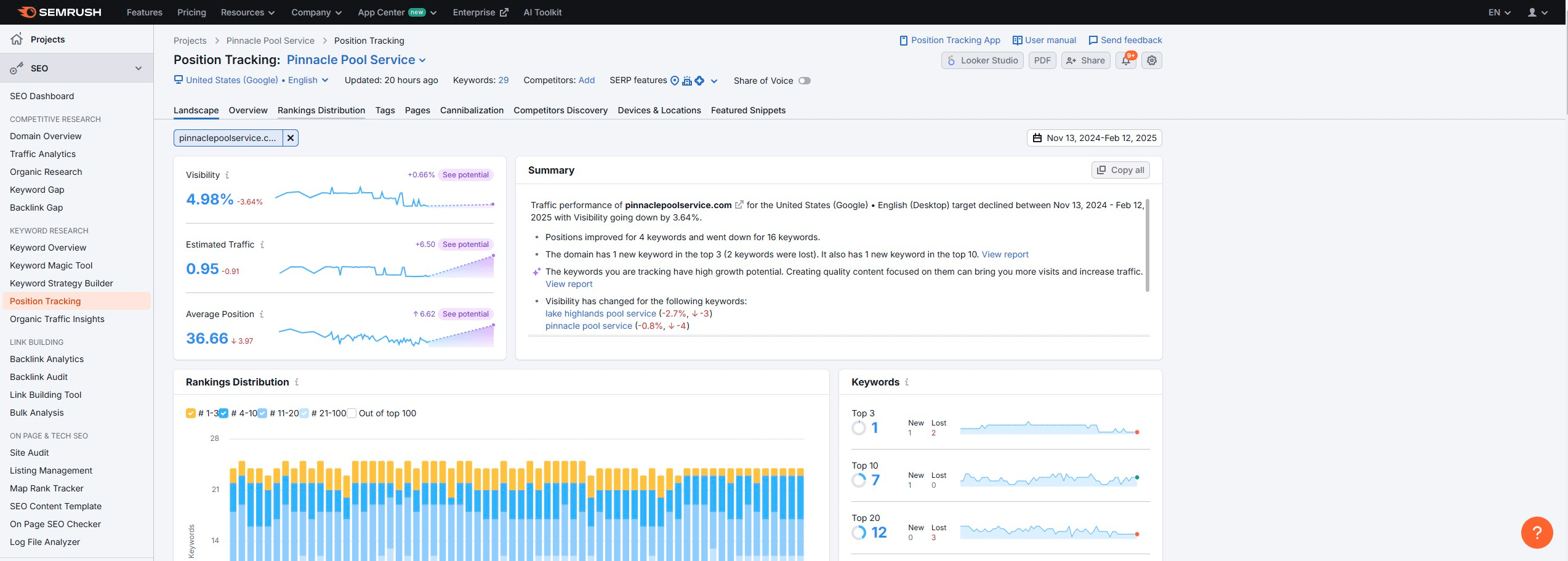The image size is (1568, 561).
Task: Switch to the Cannibalization tab
Action: (x=472, y=110)
